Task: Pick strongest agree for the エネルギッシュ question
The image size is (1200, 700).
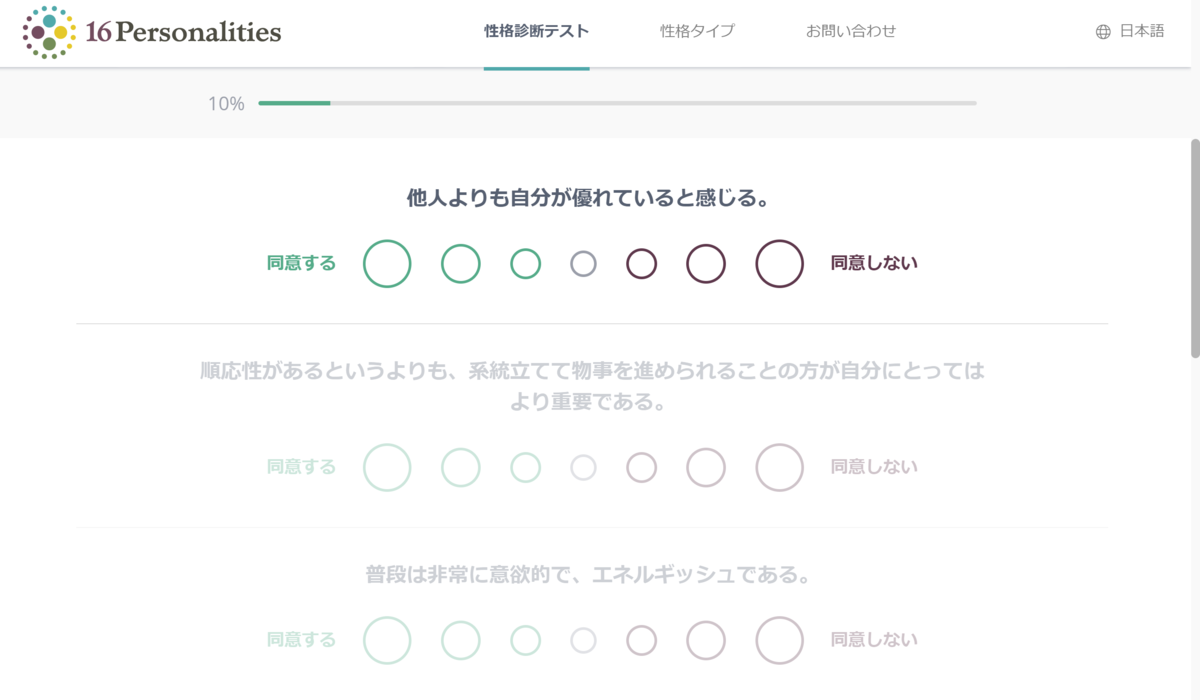Action: pyautogui.click(x=387, y=640)
